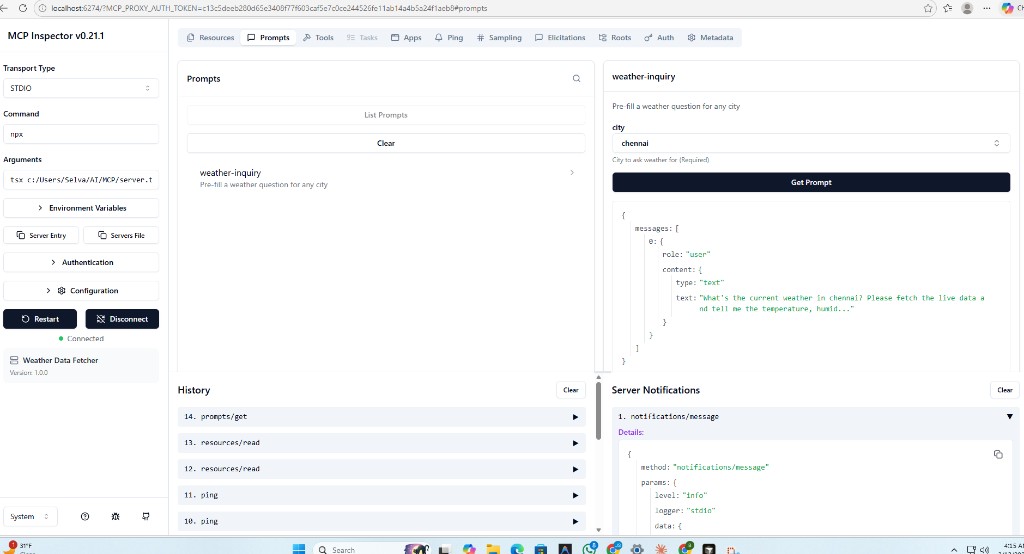Viewport: 1024px width, 554px height.
Task: Click the Get Prompt button
Action: click(811, 182)
